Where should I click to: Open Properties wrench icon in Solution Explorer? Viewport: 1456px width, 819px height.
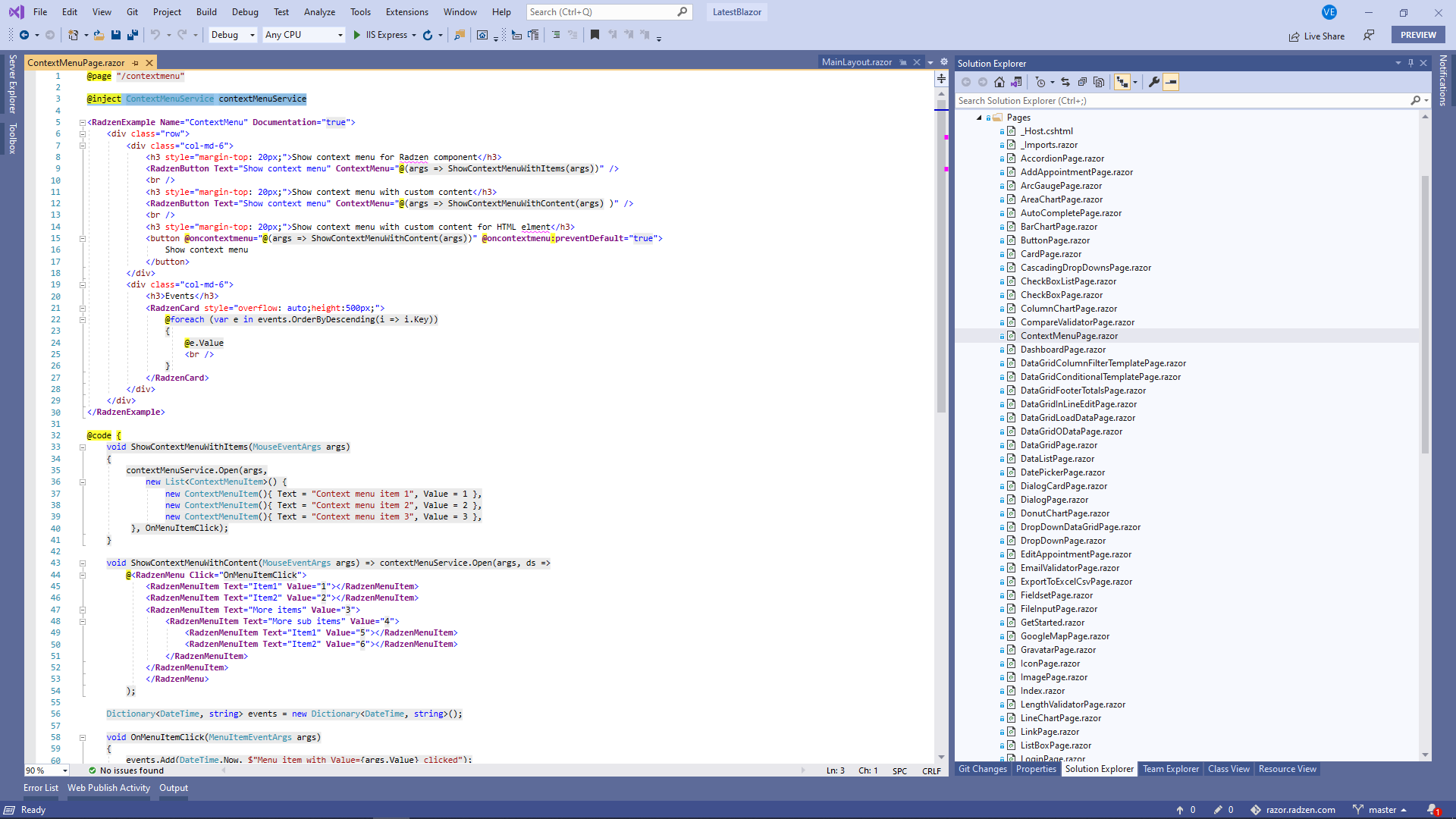[1154, 82]
